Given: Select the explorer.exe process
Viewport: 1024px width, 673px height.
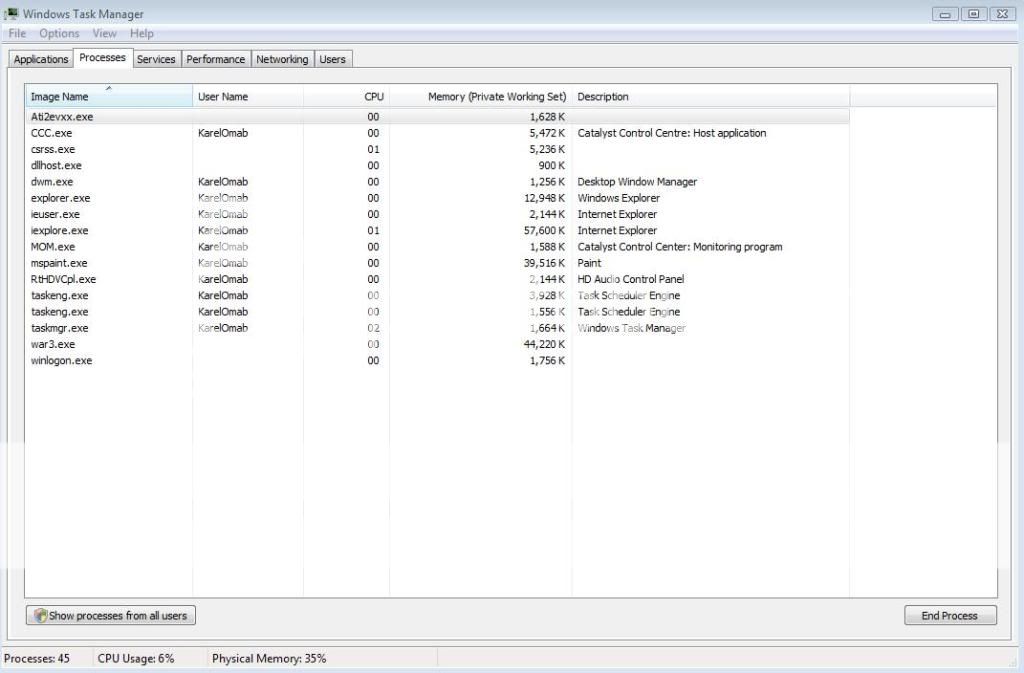Looking at the screenshot, I should point(438,198).
